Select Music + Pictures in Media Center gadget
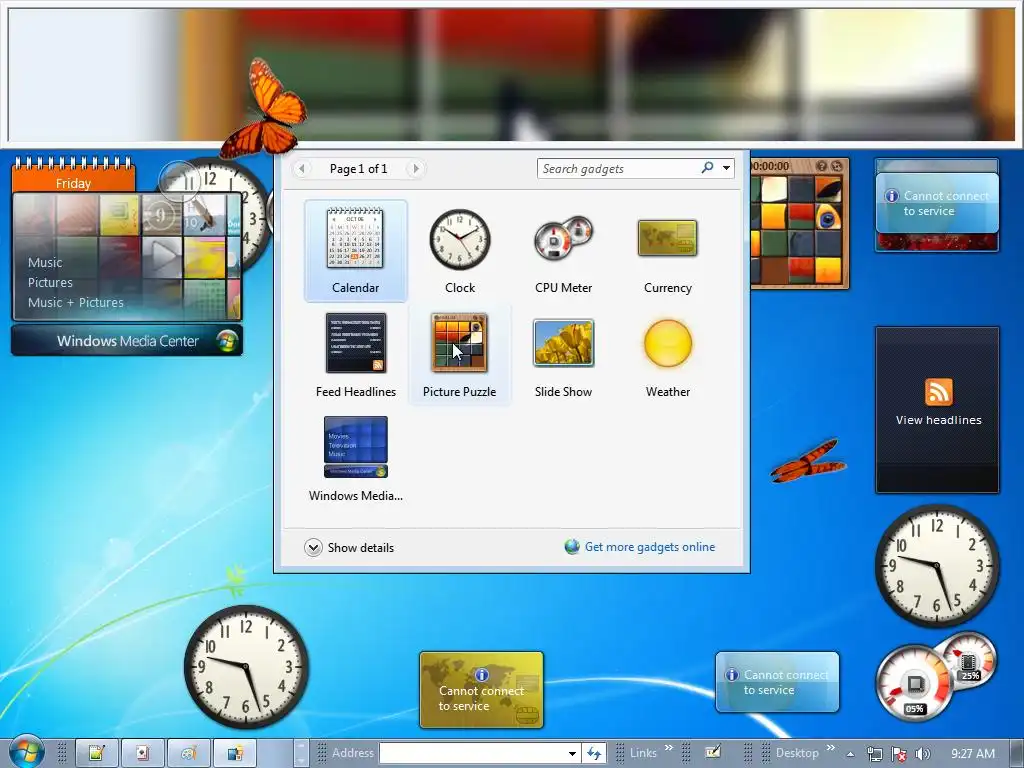The height and width of the screenshot is (768, 1024). [x=76, y=302]
